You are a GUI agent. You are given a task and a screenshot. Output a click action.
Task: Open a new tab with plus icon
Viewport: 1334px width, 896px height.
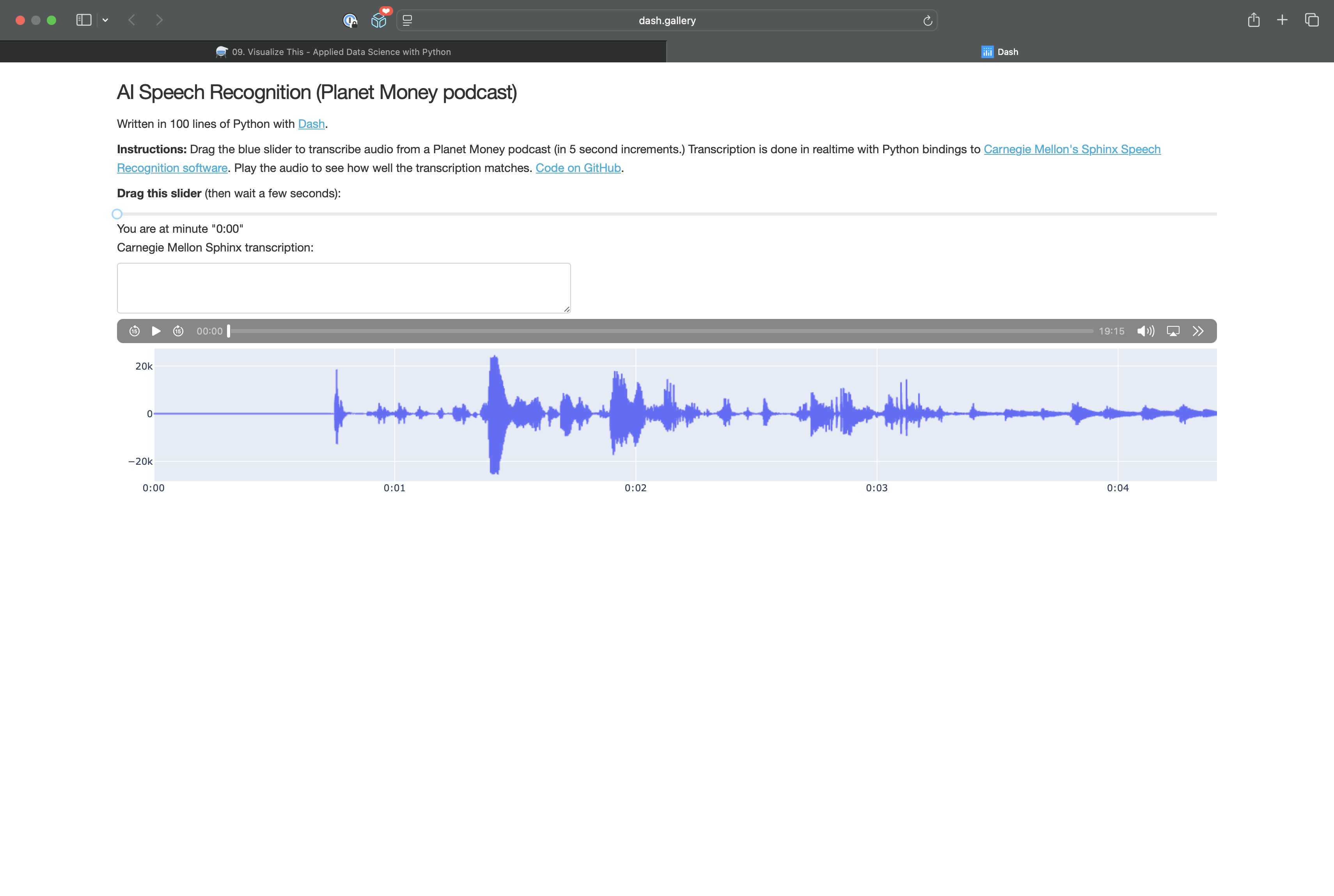(1282, 20)
